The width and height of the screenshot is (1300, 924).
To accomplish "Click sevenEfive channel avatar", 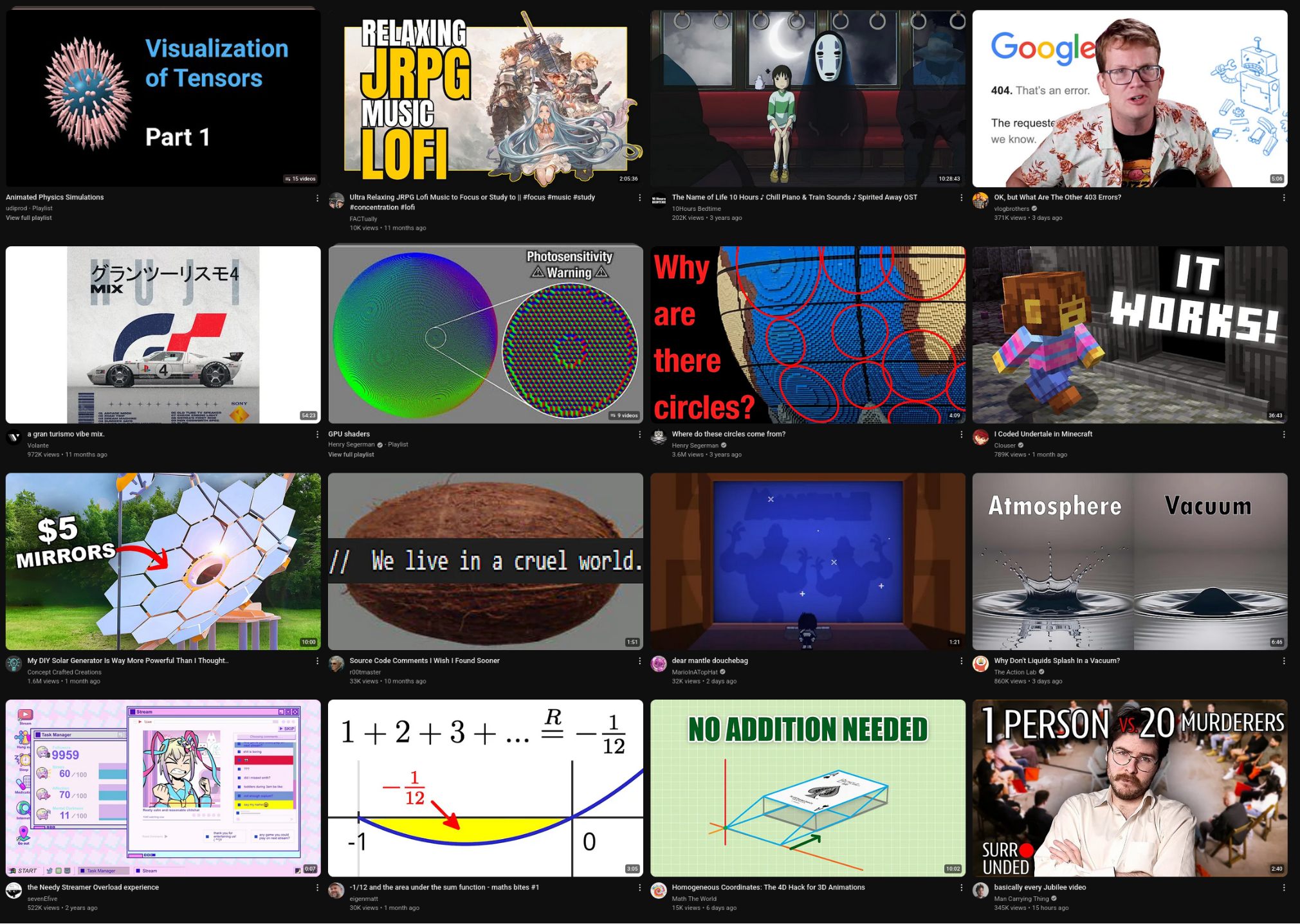I will pos(14,891).
